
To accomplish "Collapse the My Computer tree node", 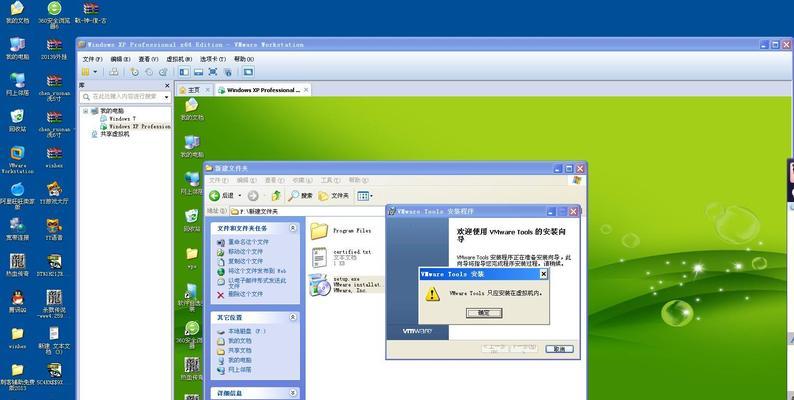I will click(x=84, y=110).
